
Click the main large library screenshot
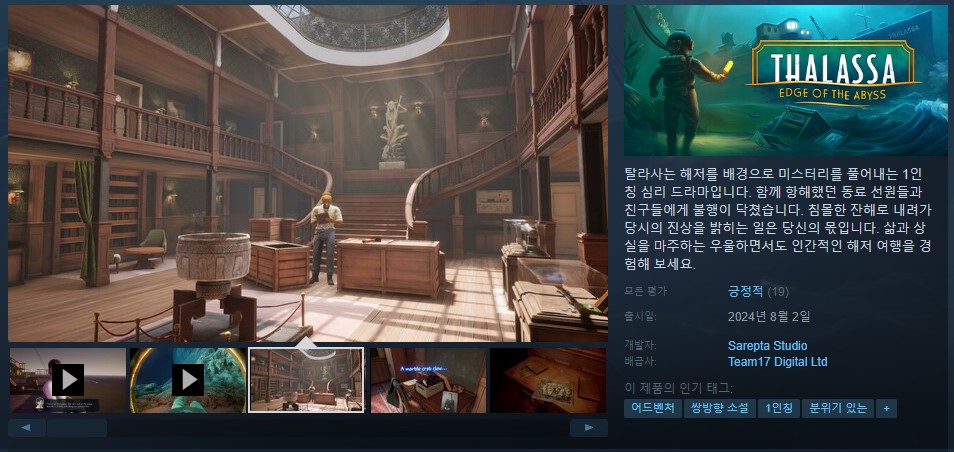tap(308, 173)
